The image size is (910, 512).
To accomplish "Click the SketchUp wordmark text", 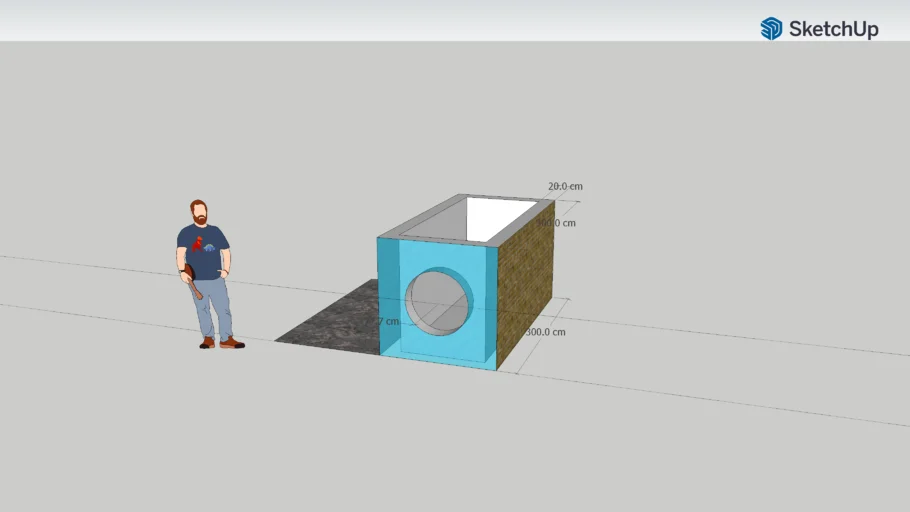I will pyautogui.click(x=833, y=29).
